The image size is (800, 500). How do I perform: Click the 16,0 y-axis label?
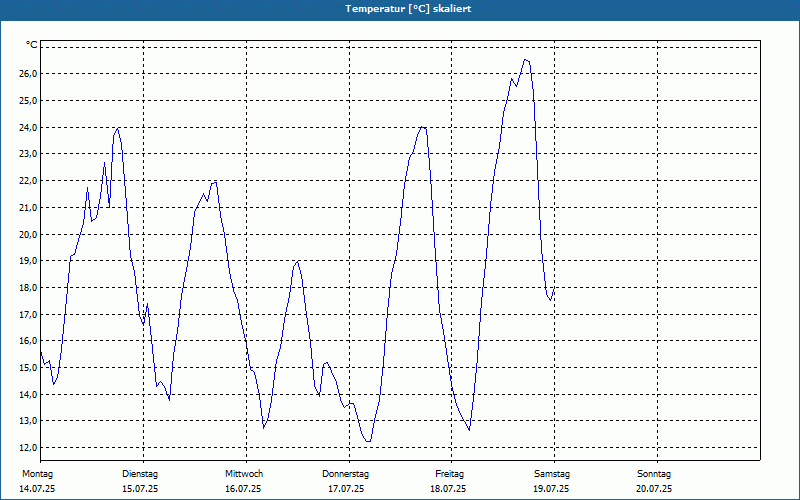pyautogui.click(x=29, y=341)
